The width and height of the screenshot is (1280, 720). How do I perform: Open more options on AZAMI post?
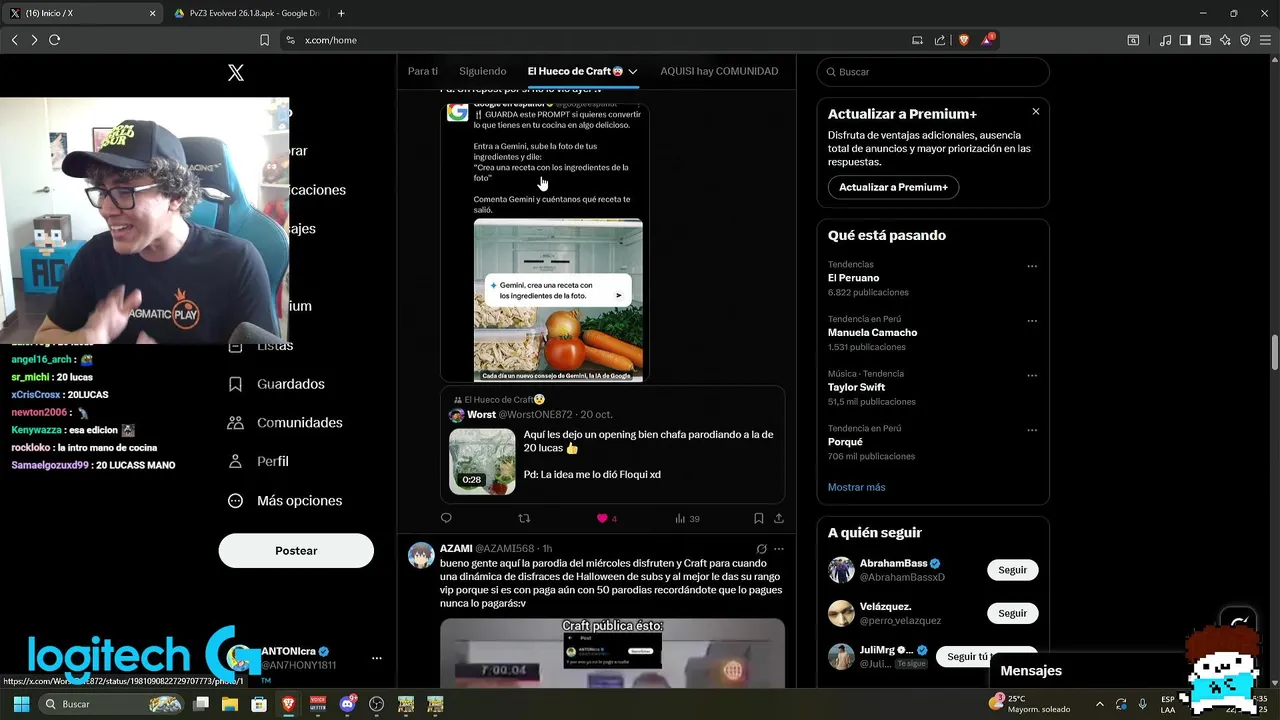[x=779, y=549]
